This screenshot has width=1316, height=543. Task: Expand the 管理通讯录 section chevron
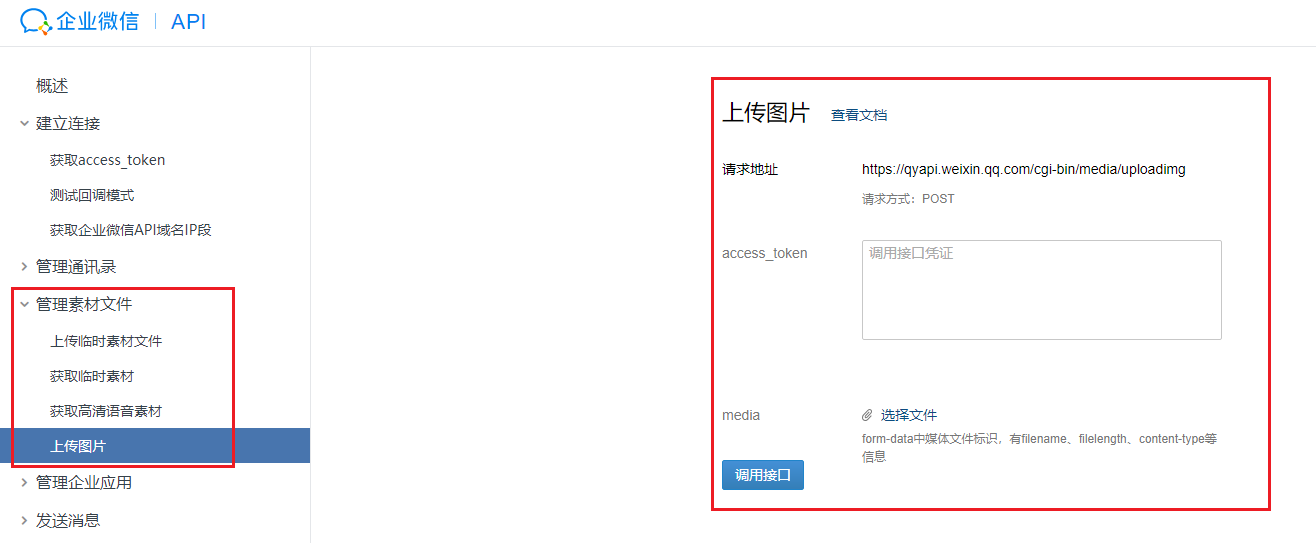pos(24,267)
